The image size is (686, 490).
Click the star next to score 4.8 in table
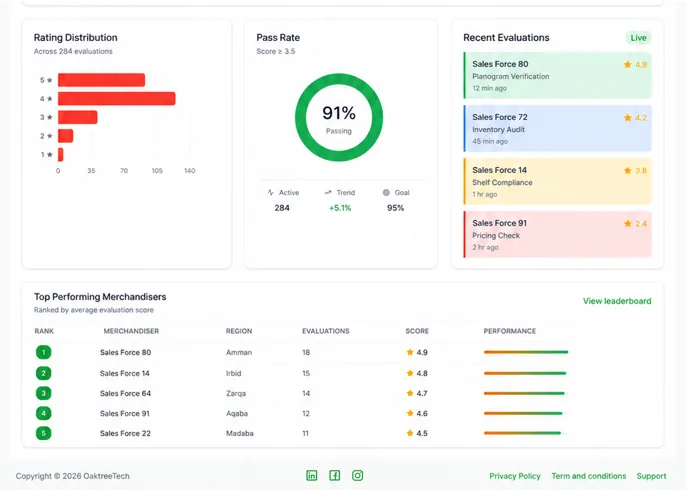point(410,373)
